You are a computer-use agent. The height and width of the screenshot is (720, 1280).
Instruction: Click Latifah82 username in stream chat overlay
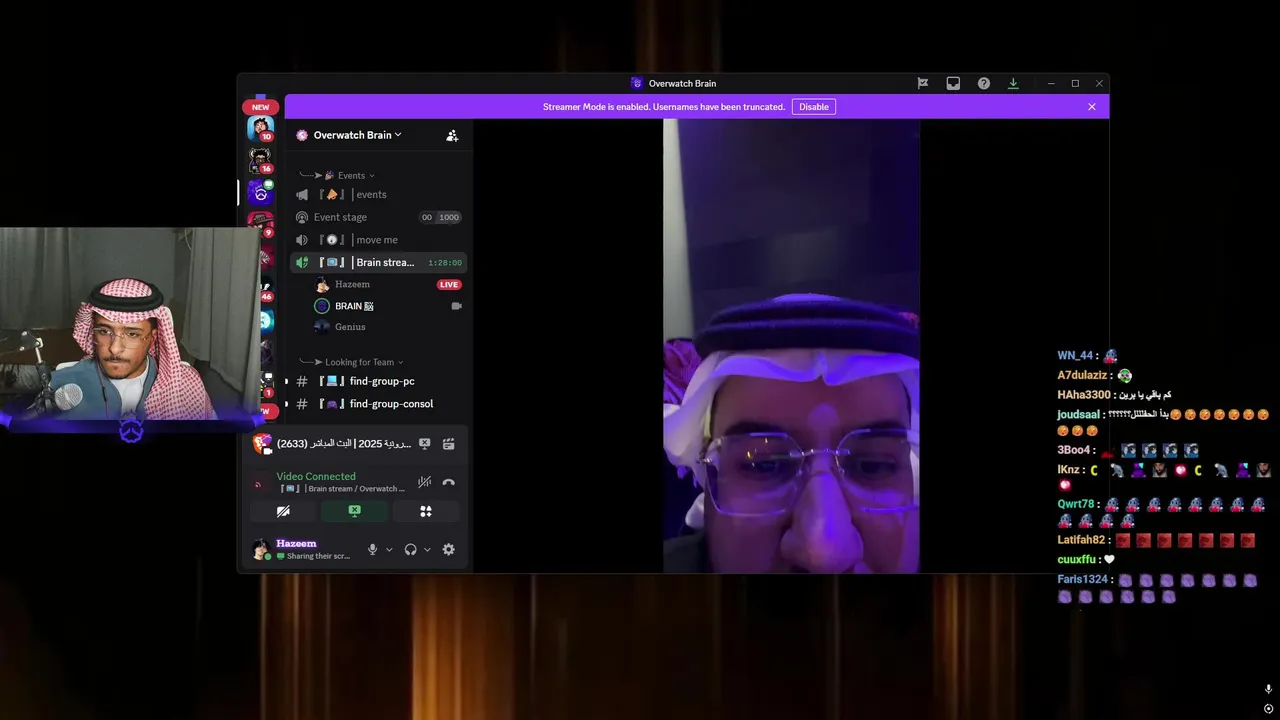(1081, 540)
